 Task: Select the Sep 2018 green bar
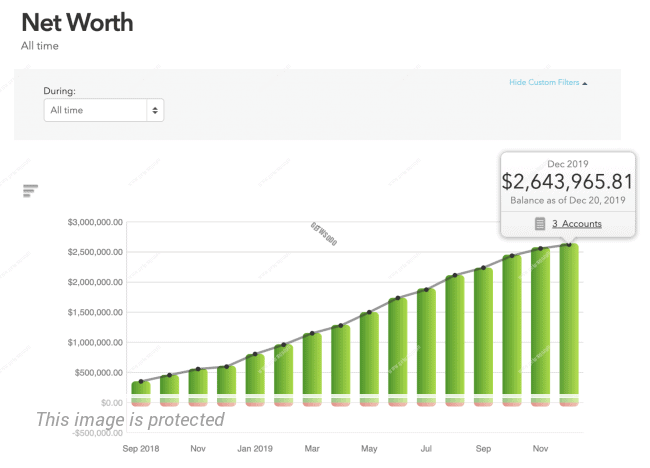coord(141,388)
